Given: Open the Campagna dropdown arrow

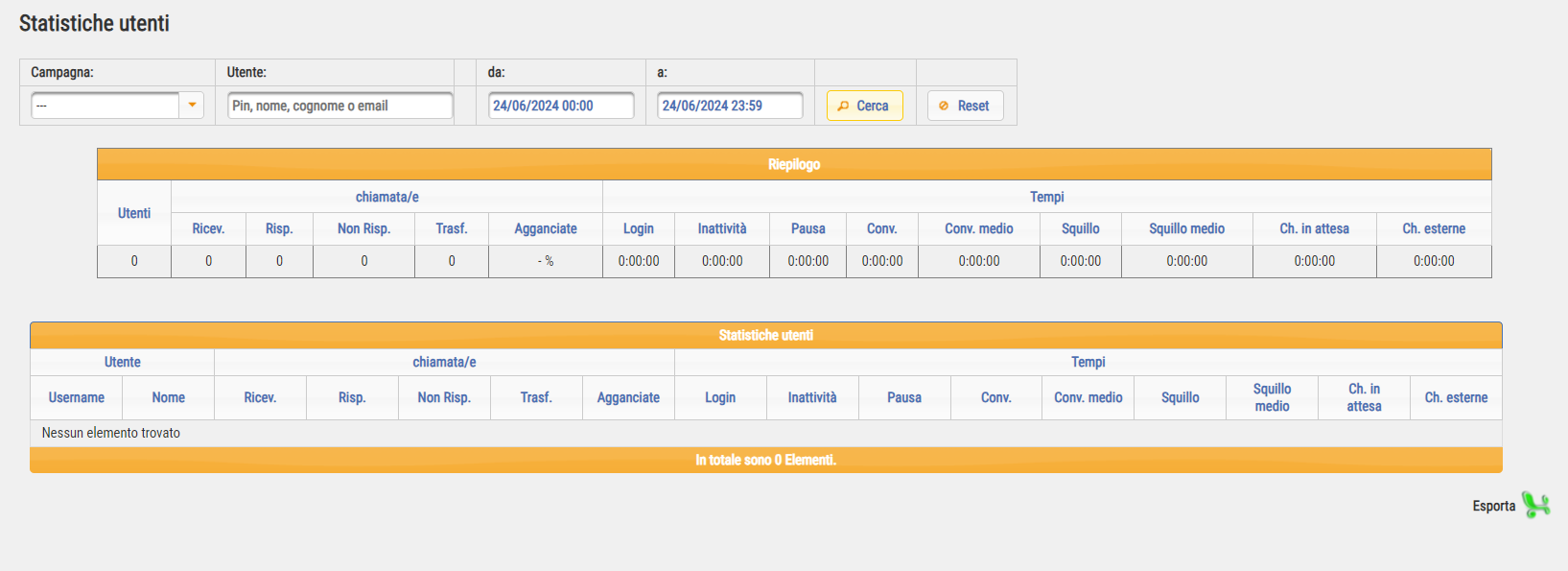Looking at the screenshot, I should pos(192,106).
